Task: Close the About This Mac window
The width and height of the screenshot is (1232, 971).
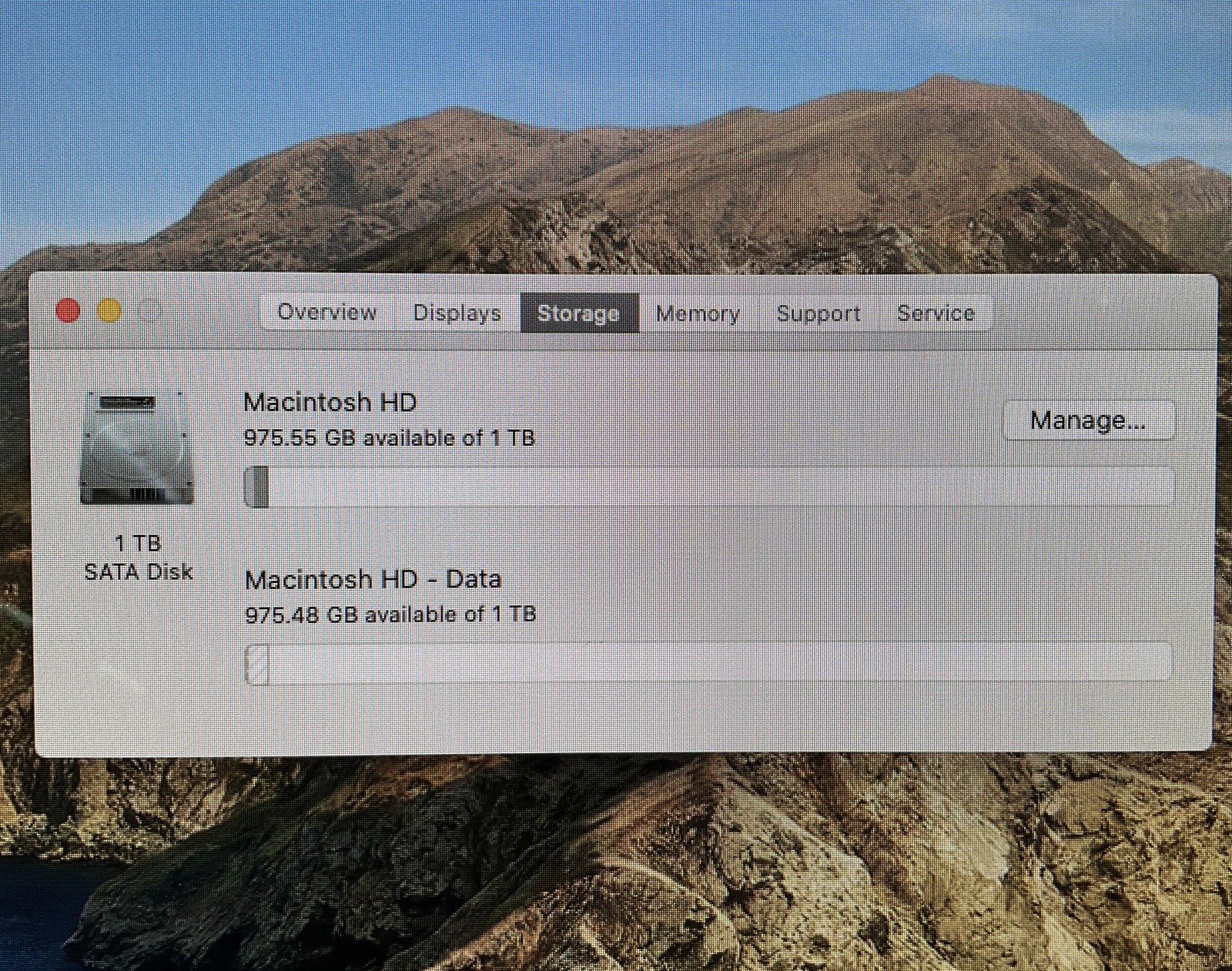Action: pyautogui.click(x=68, y=311)
